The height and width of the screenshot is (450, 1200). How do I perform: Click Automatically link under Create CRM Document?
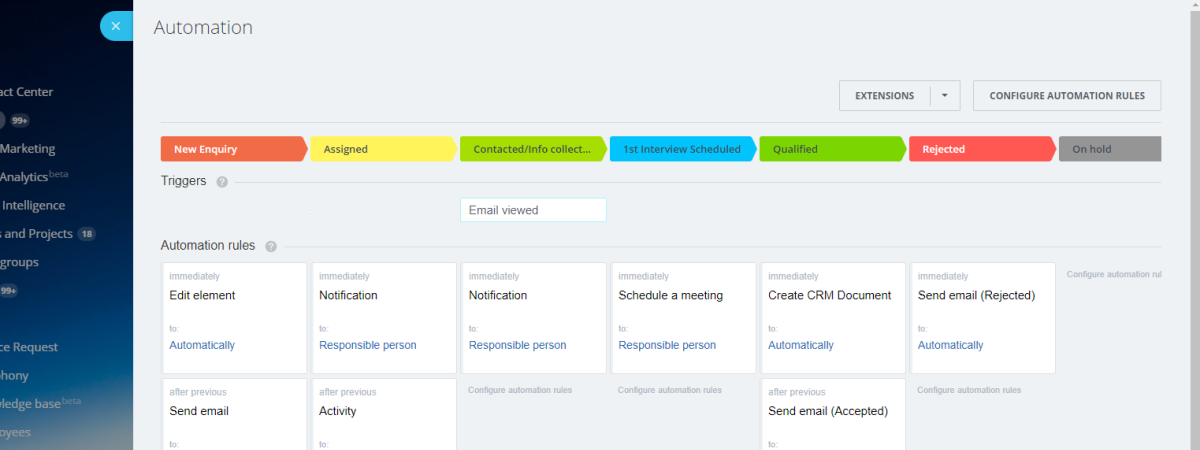pos(801,345)
